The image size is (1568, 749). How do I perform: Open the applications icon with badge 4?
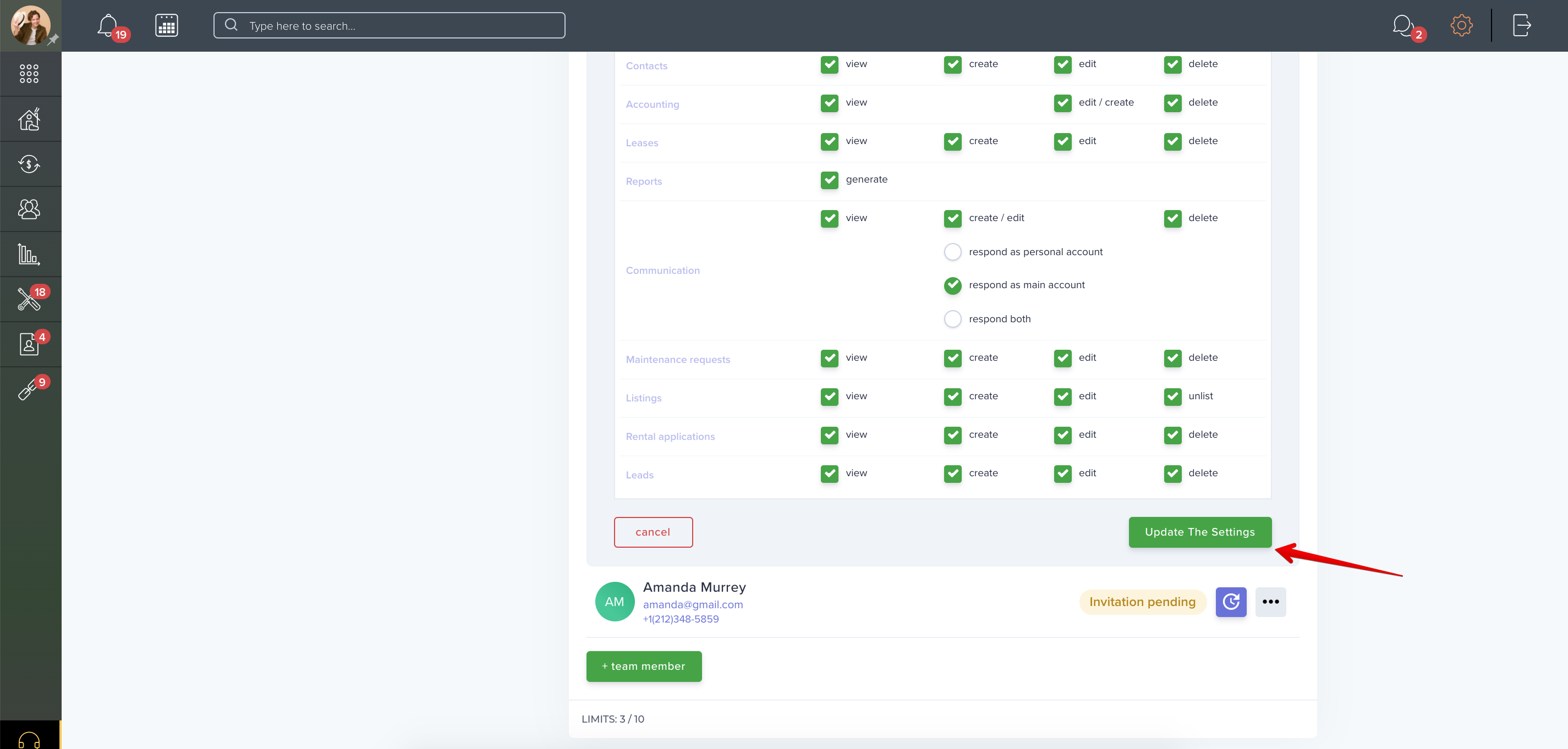[29, 344]
